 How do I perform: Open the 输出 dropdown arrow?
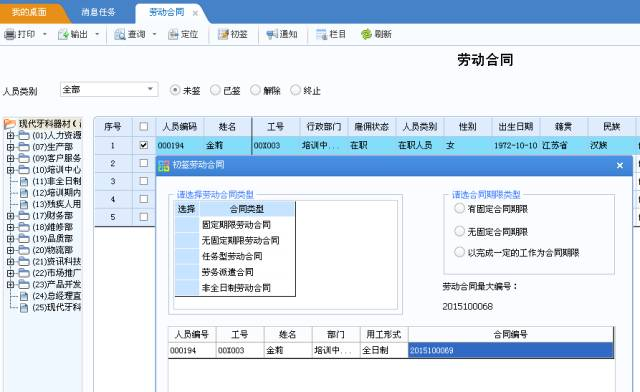point(97,34)
